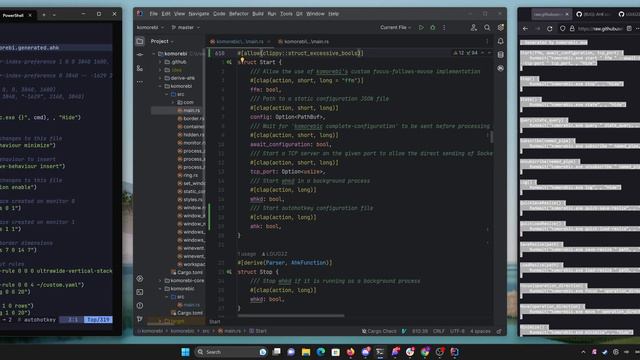Open the Structure tool window in left stripe
Image resolution: width=640 pixels, height=360 pixels.
tap(140, 68)
